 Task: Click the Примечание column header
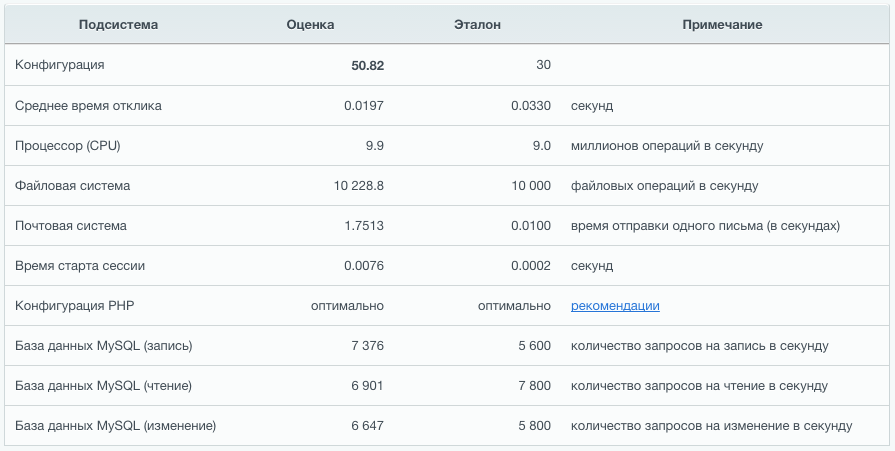click(x=722, y=24)
